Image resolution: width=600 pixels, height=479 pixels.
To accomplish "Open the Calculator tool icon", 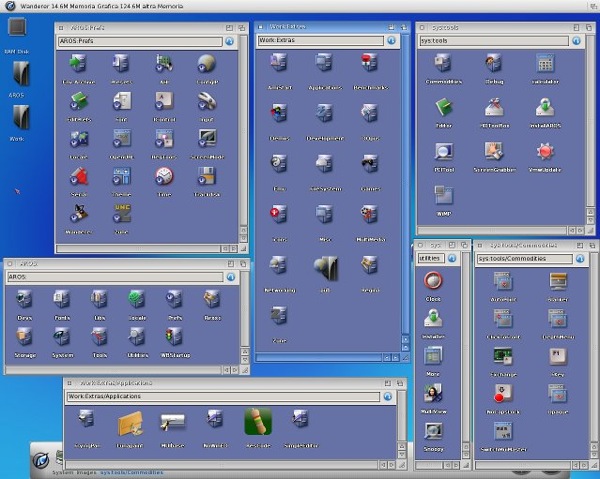I will pyautogui.click(x=545, y=64).
